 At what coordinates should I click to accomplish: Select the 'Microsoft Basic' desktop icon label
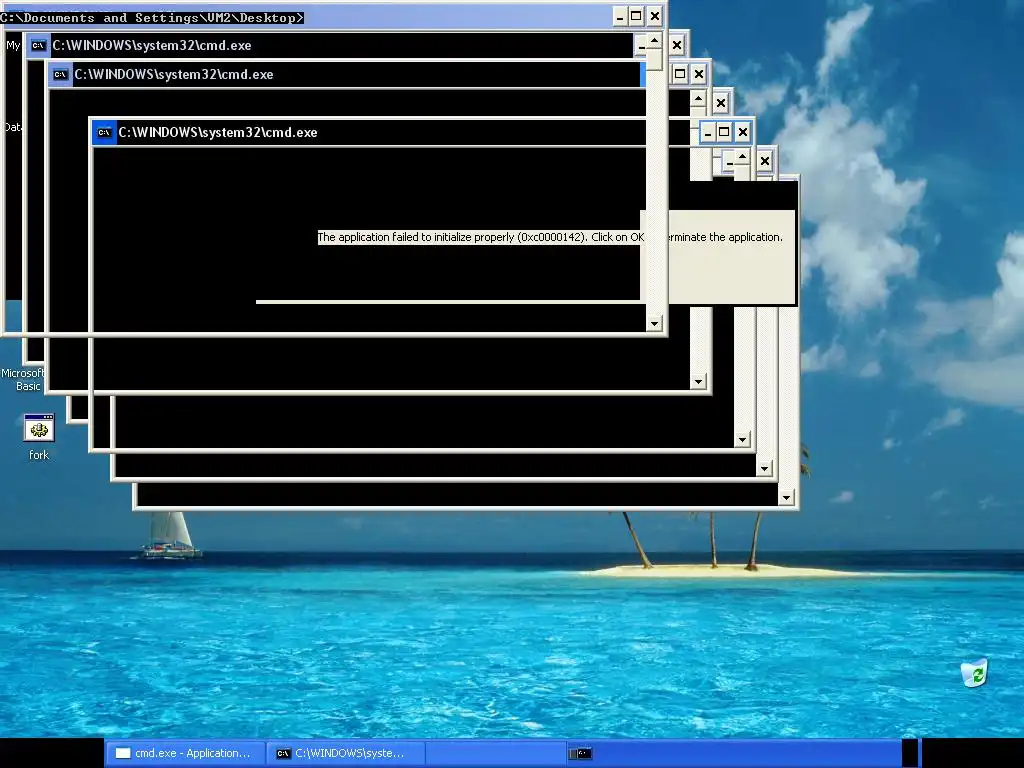(x=23, y=379)
